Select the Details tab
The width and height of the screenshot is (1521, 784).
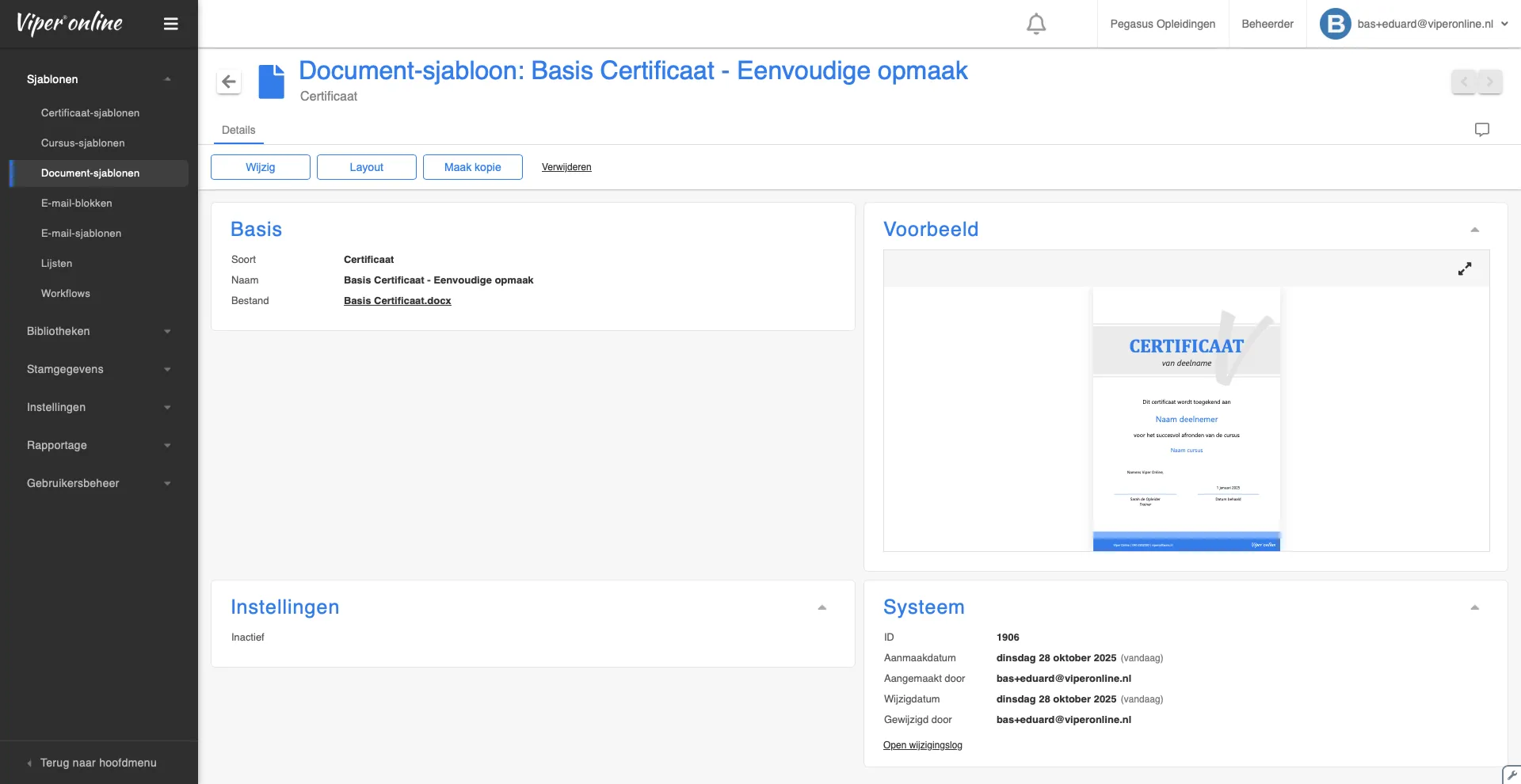pyautogui.click(x=238, y=130)
